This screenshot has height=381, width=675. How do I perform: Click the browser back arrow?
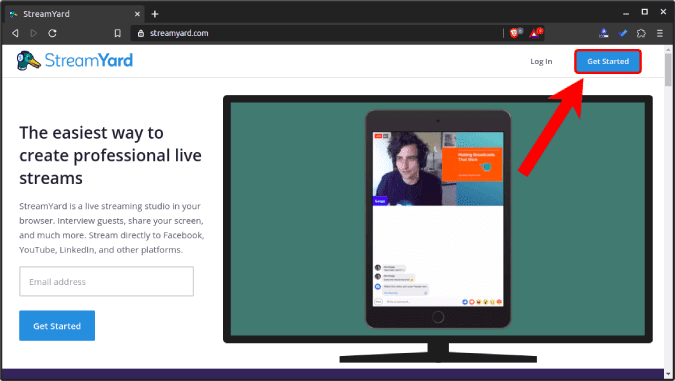pos(15,33)
